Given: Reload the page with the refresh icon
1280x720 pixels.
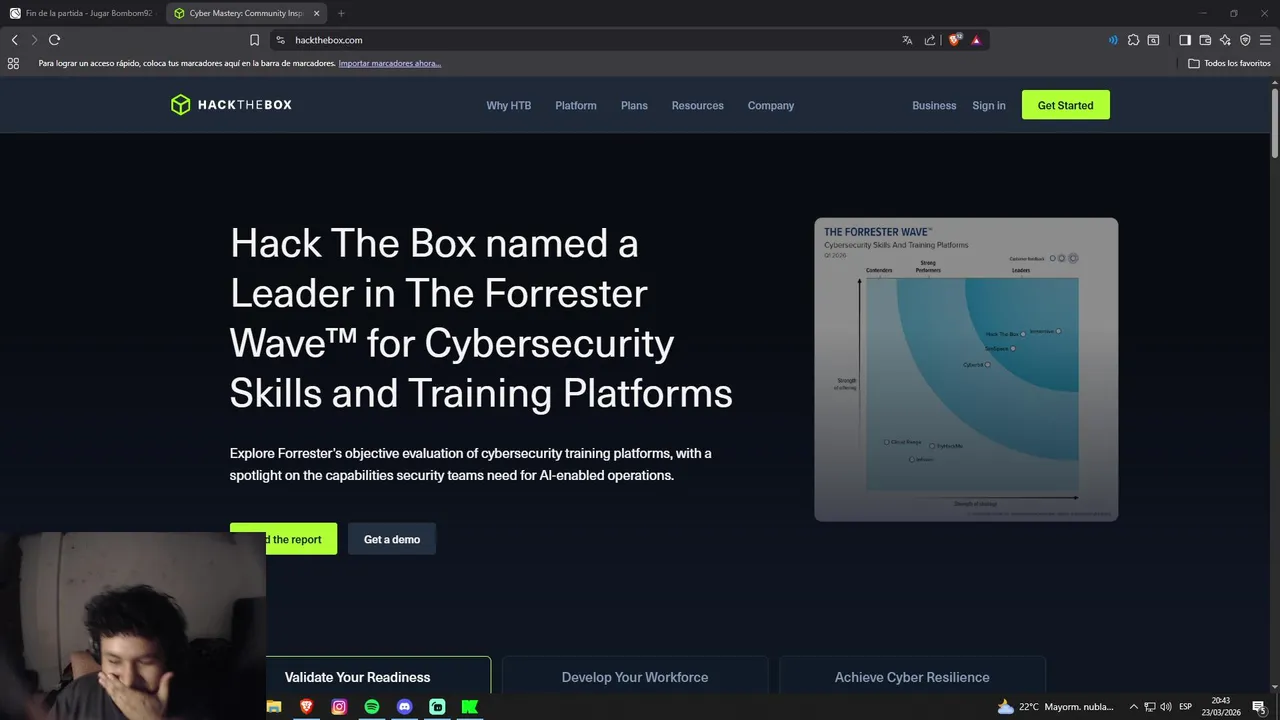Looking at the screenshot, I should coord(54,40).
